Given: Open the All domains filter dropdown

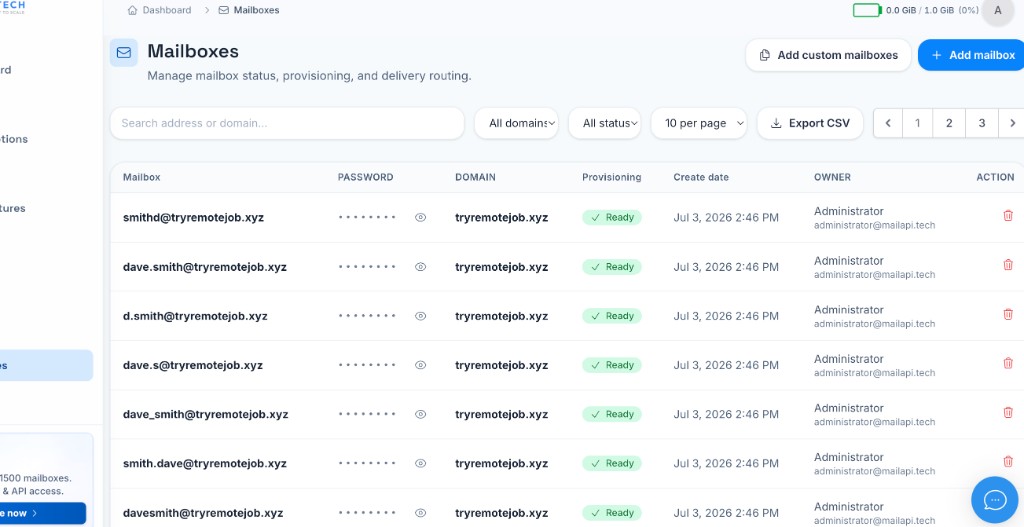Looking at the screenshot, I should (516, 123).
